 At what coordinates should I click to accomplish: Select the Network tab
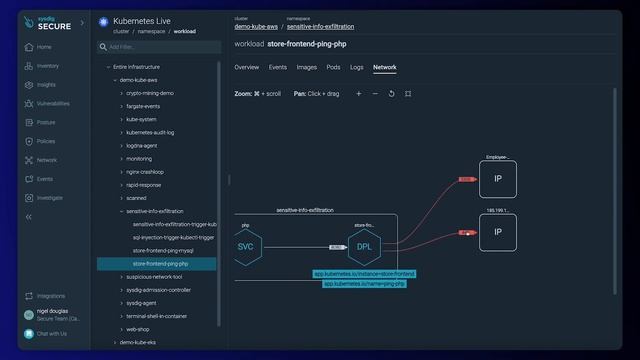[x=384, y=67]
